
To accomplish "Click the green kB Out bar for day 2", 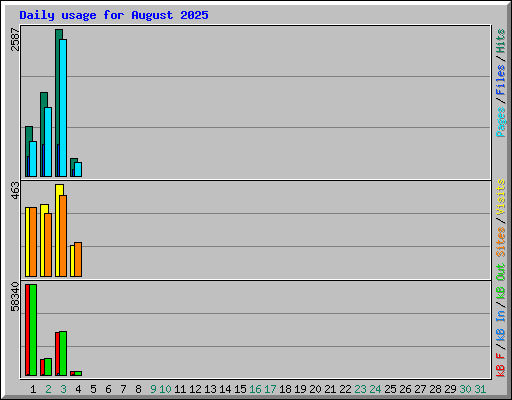I will coord(48,367).
